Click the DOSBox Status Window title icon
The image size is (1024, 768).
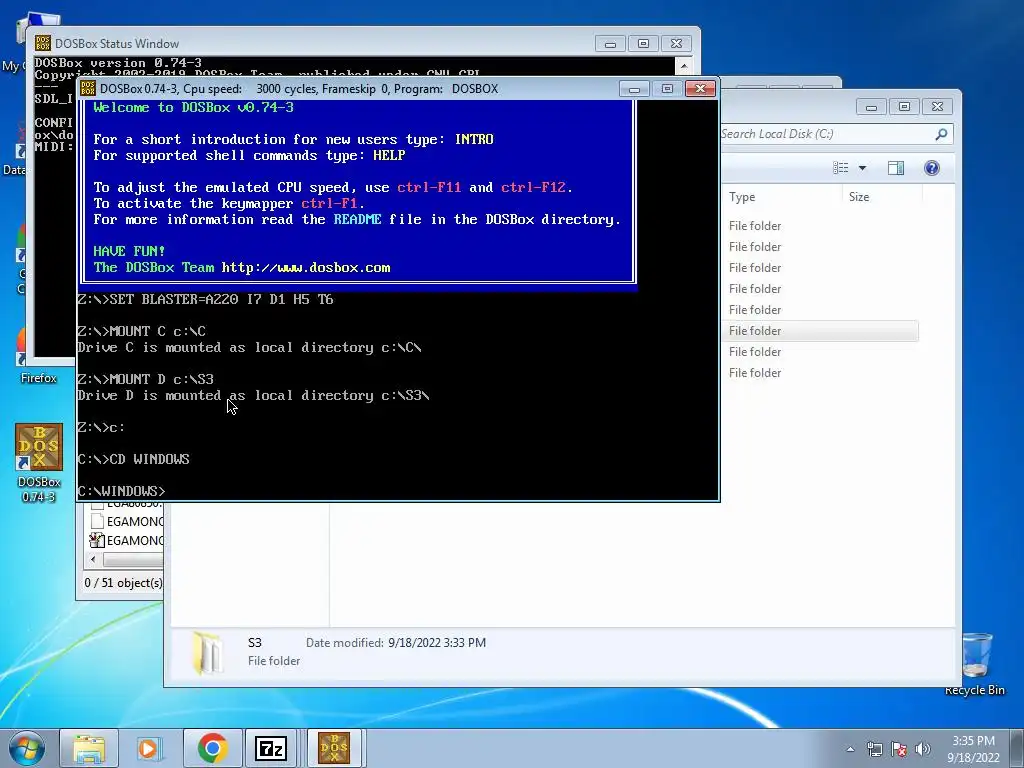point(42,43)
